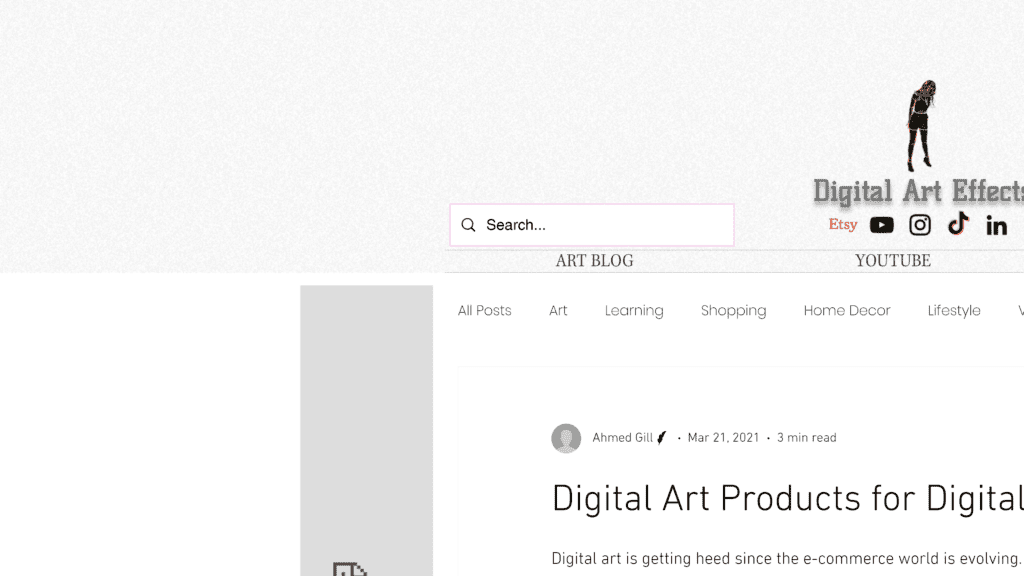
Task: Select the Lifestyle category tab
Action: [954, 311]
